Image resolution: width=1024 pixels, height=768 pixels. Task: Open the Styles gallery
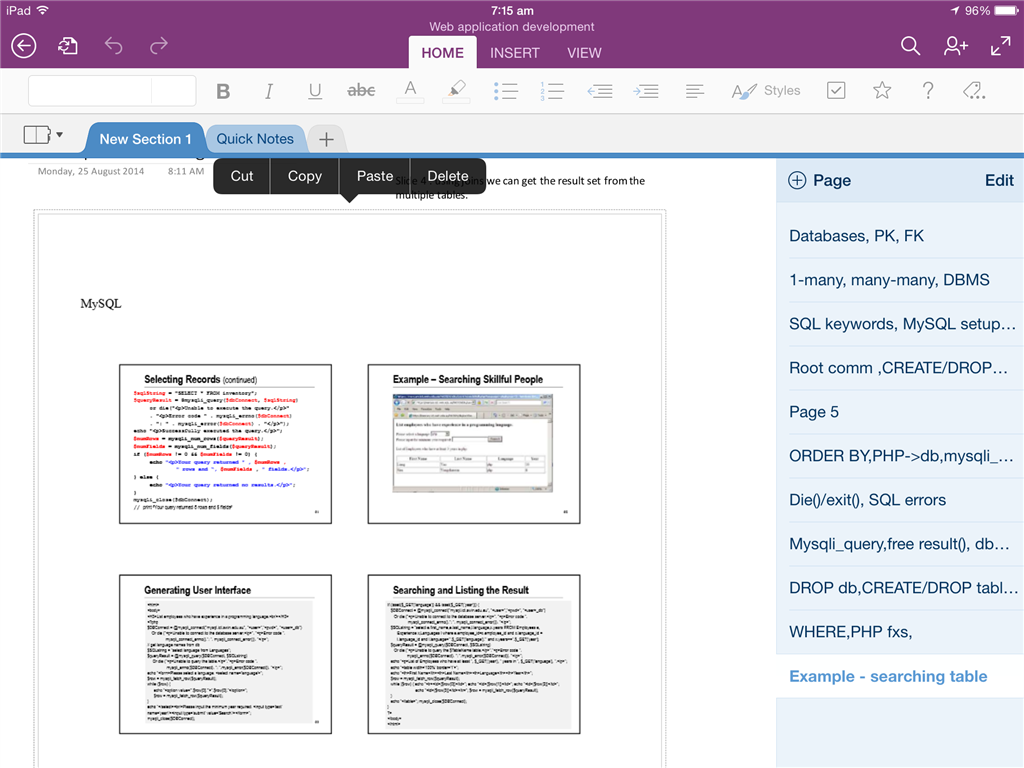pos(766,91)
